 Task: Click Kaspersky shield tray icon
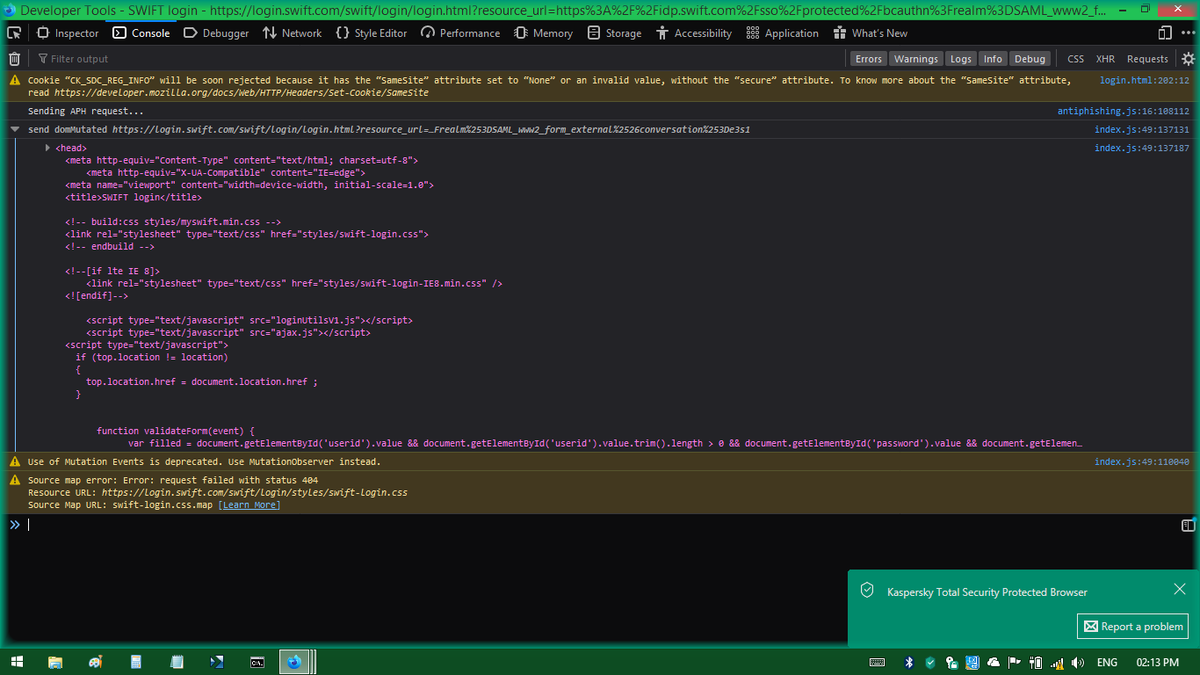[x=929, y=662]
